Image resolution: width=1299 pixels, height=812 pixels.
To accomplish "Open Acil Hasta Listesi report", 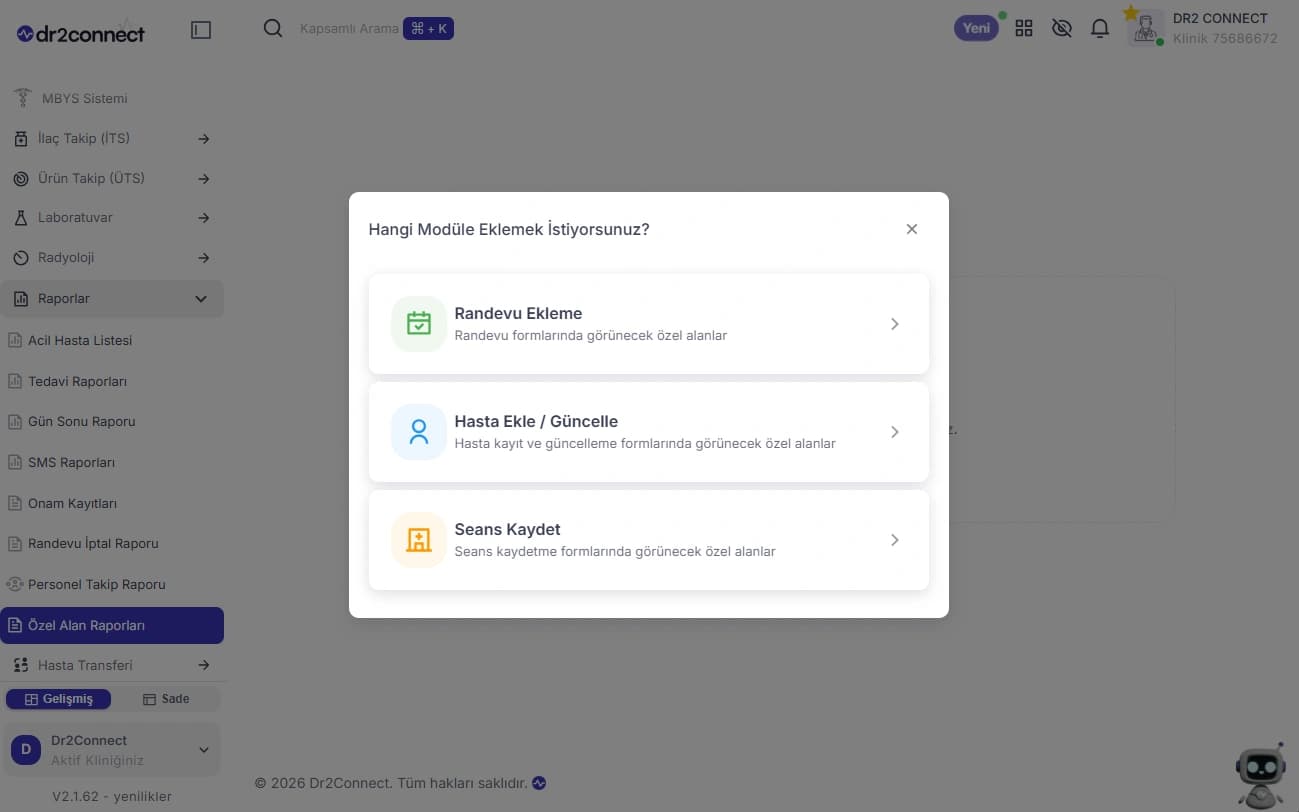I will (x=112, y=340).
